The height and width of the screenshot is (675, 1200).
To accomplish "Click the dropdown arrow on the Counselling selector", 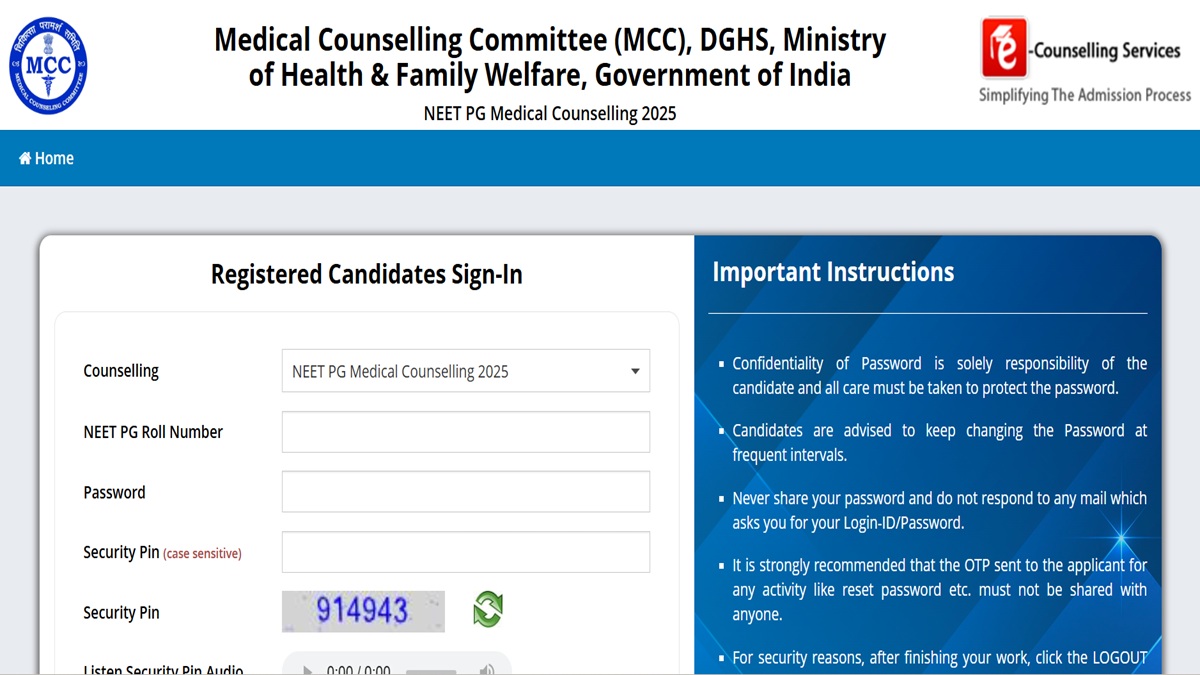I will pyautogui.click(x=634, y=370).
